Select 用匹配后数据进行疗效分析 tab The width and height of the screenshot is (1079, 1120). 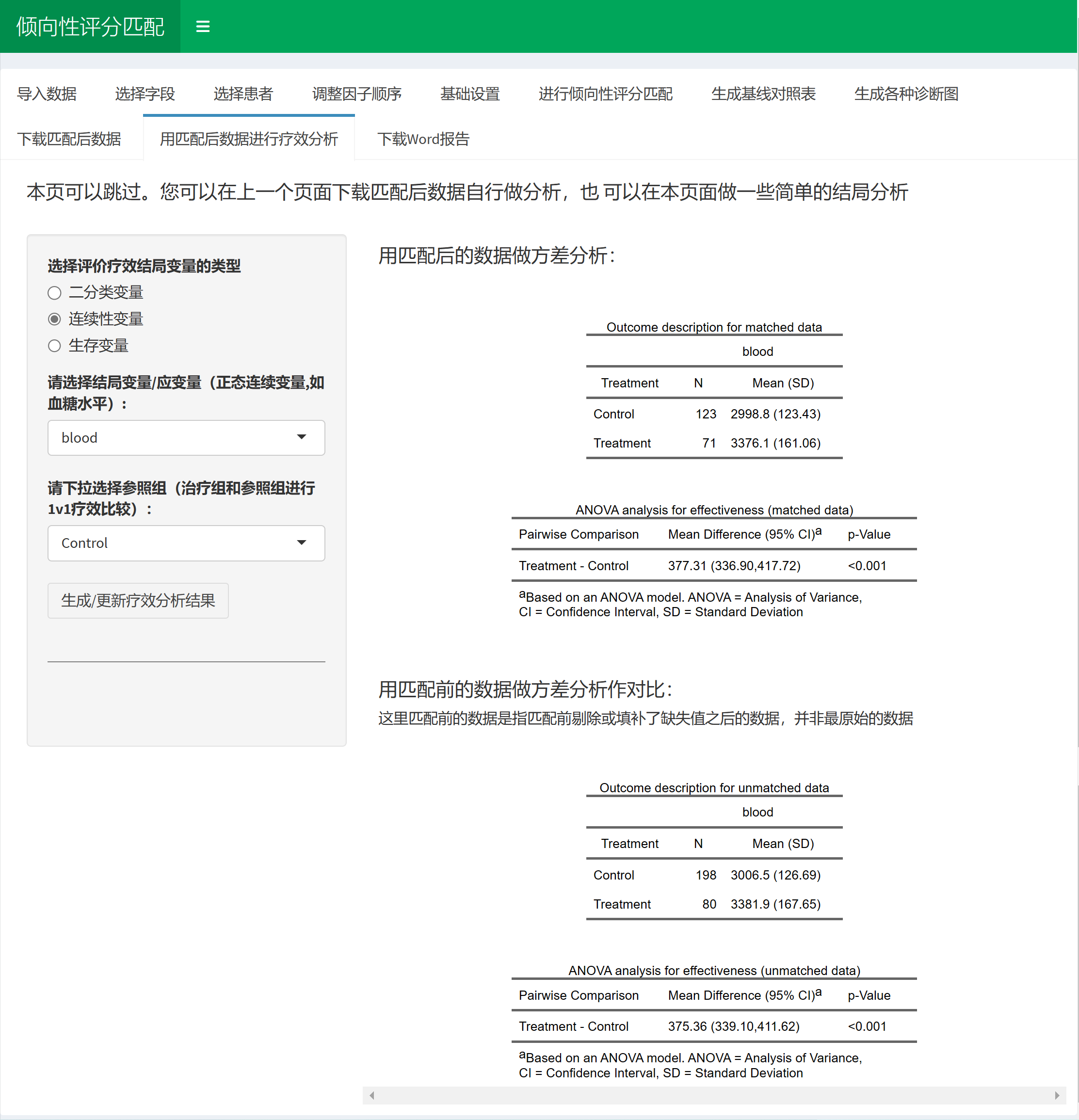click(x=249, y=139)
